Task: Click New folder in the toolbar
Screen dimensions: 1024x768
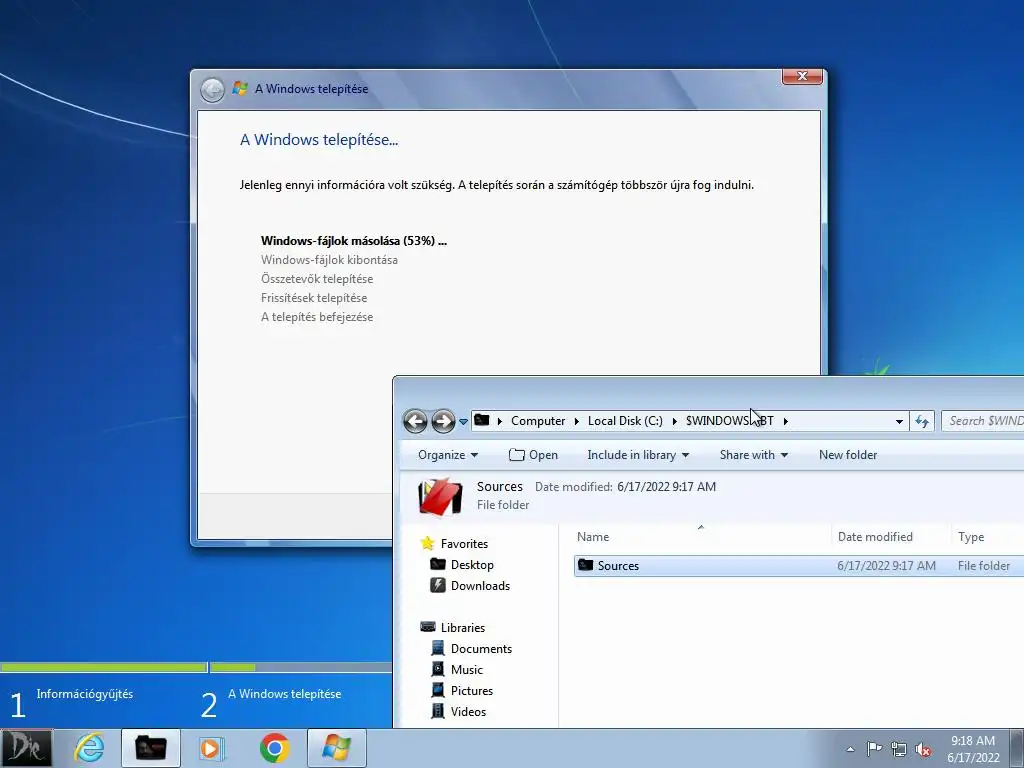Action: point(848,455)
